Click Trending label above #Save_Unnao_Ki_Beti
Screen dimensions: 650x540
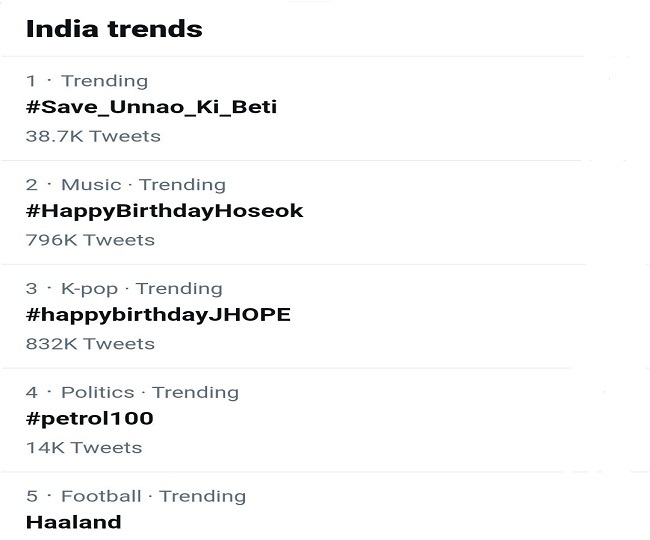(104, 81)
